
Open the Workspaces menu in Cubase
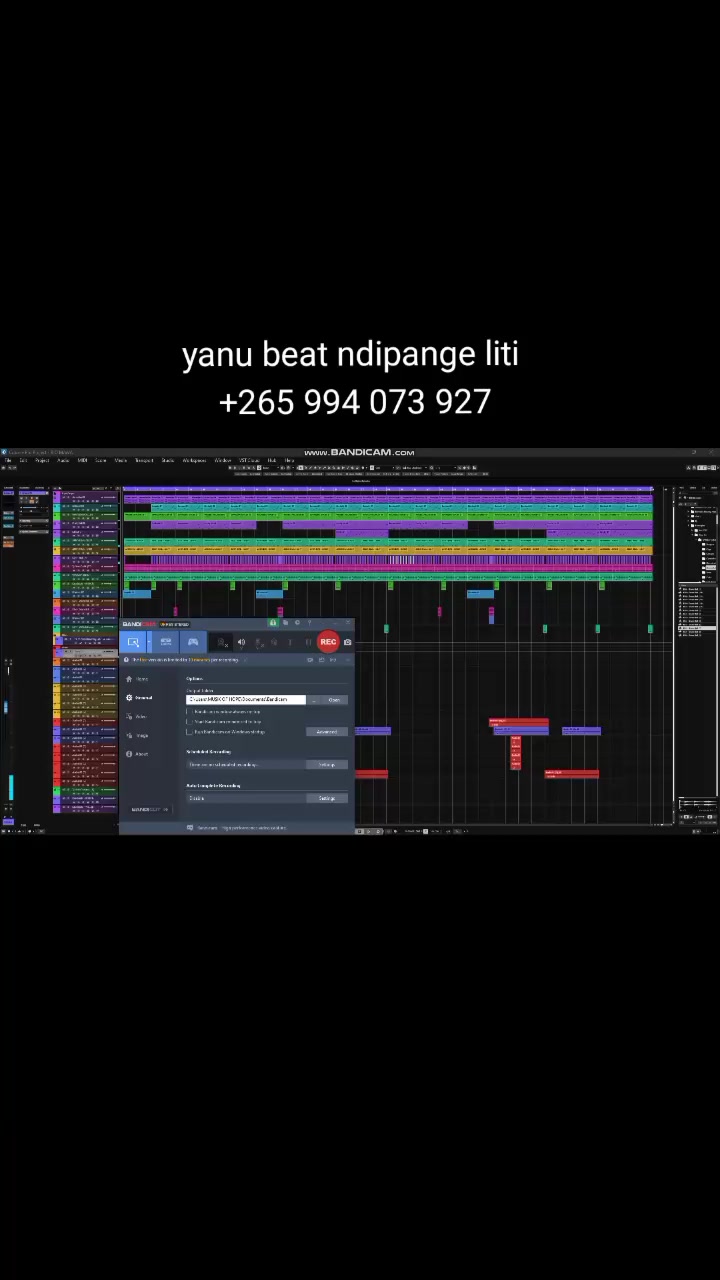[194, 460]
